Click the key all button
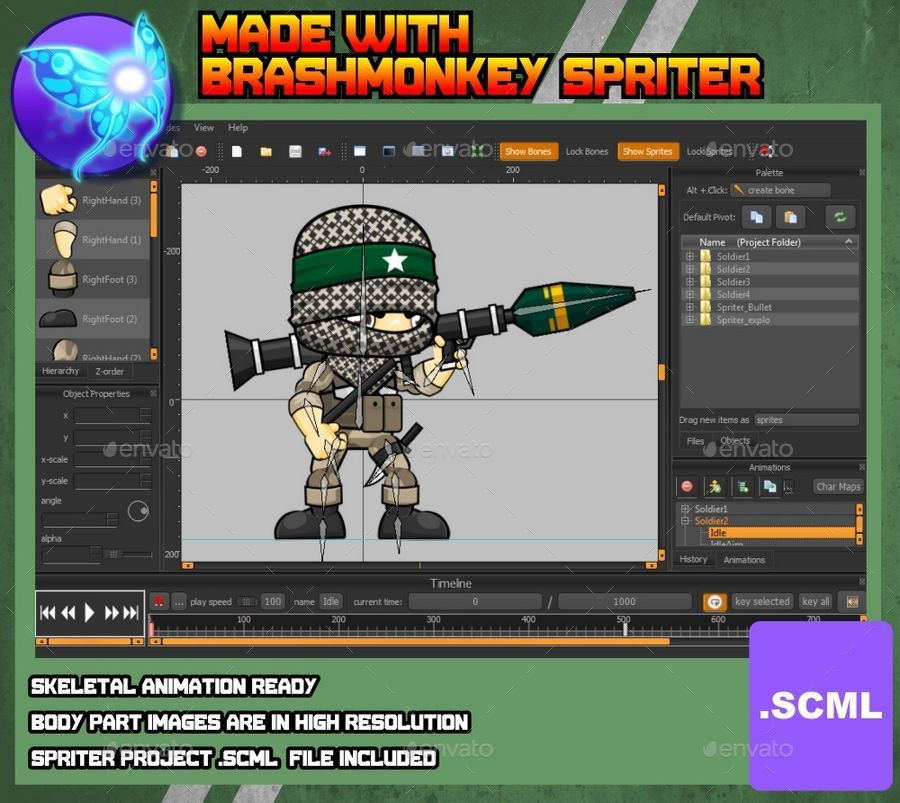 click(816, 602)
